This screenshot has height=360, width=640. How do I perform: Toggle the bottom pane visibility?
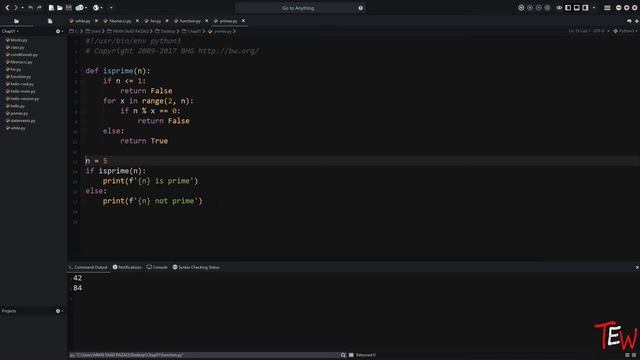tap(576, 8)
